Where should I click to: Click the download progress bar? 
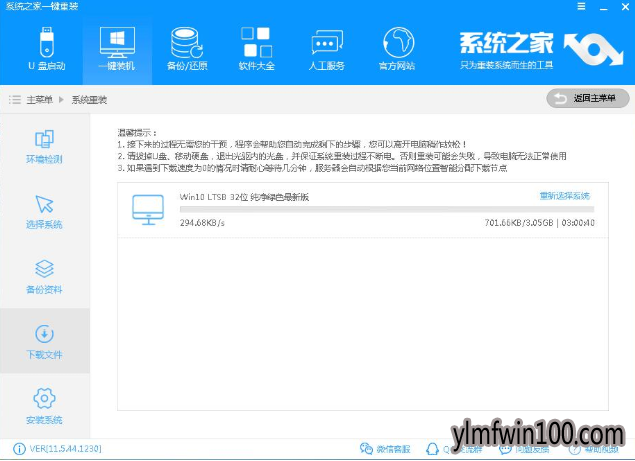(387, 209)
